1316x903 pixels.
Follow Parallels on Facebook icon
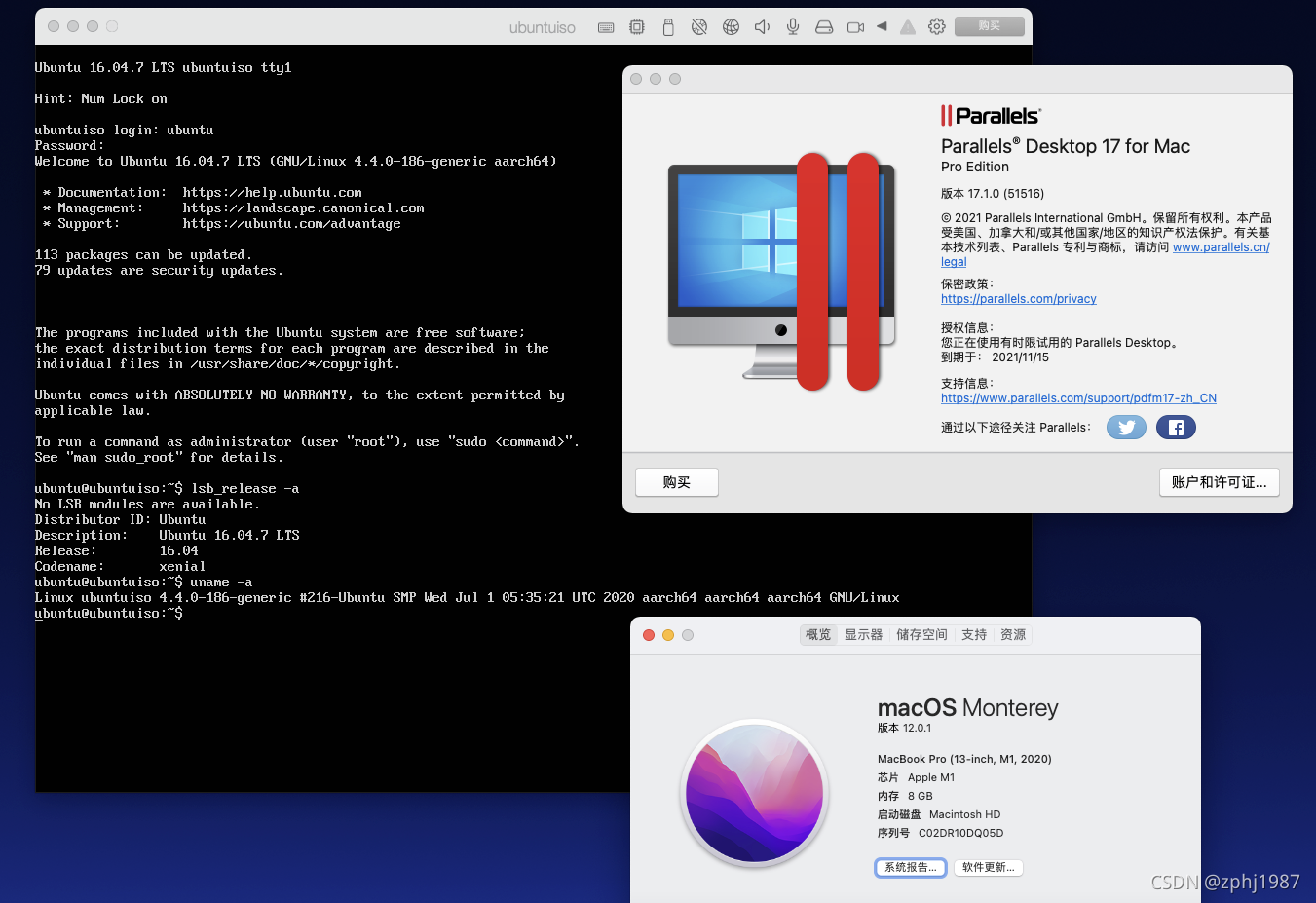click(x=1176, y=427)
